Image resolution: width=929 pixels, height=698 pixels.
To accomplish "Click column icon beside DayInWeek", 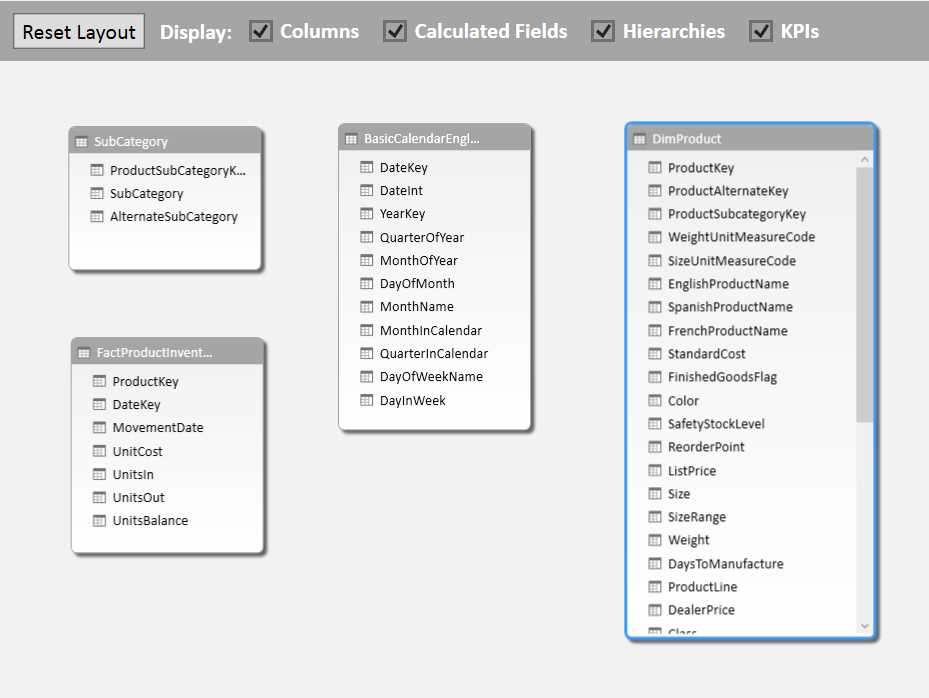I will [367, 400].
